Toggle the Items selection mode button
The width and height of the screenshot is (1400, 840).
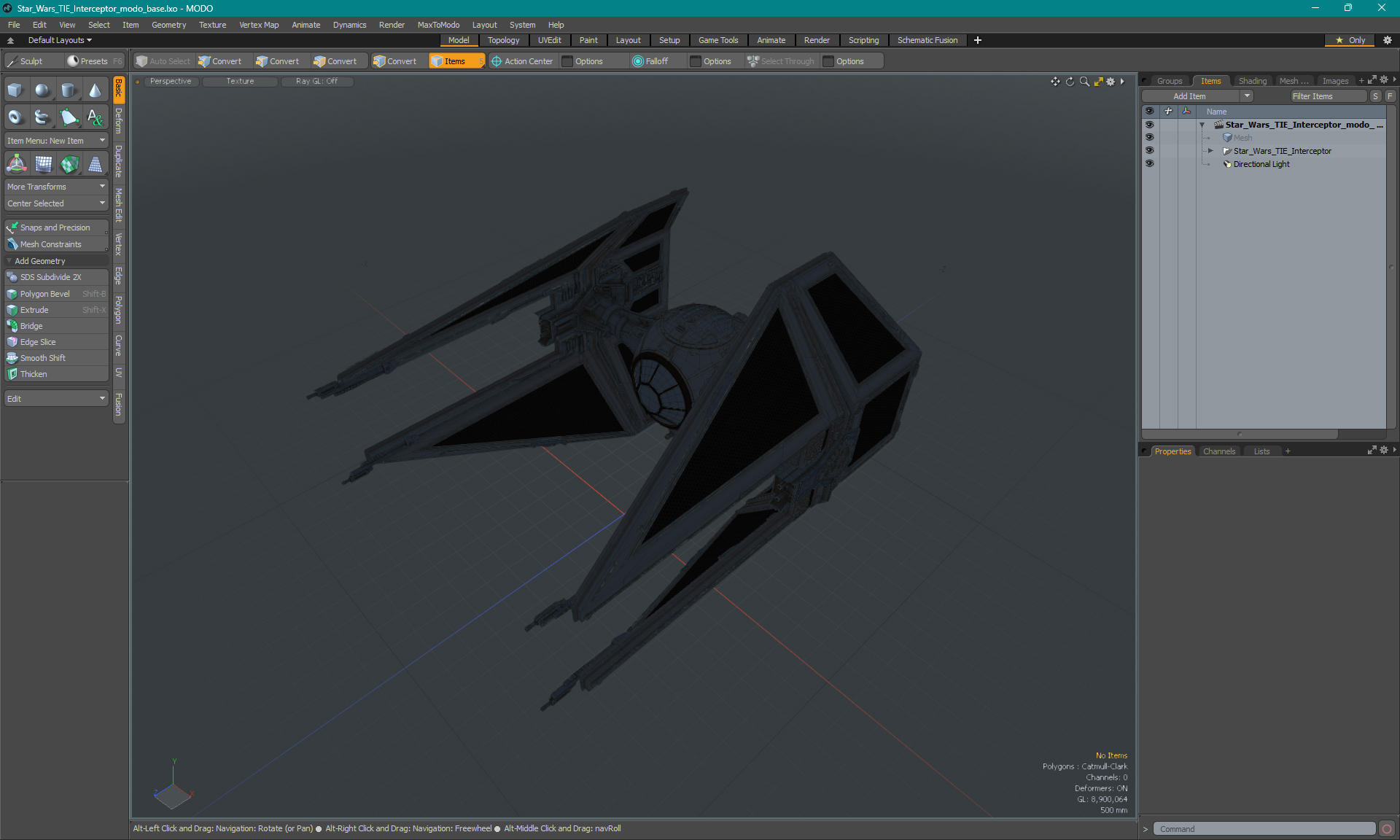456,61
